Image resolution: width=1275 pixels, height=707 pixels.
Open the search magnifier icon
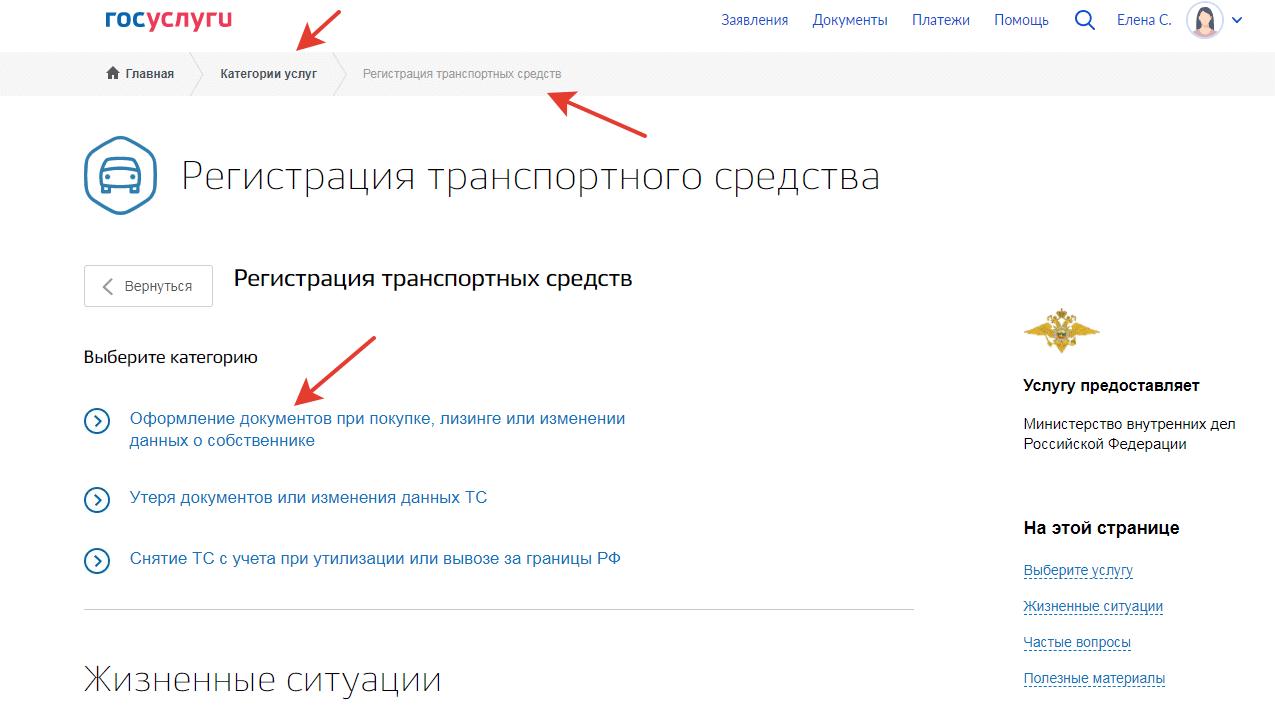coord(1084,20)
